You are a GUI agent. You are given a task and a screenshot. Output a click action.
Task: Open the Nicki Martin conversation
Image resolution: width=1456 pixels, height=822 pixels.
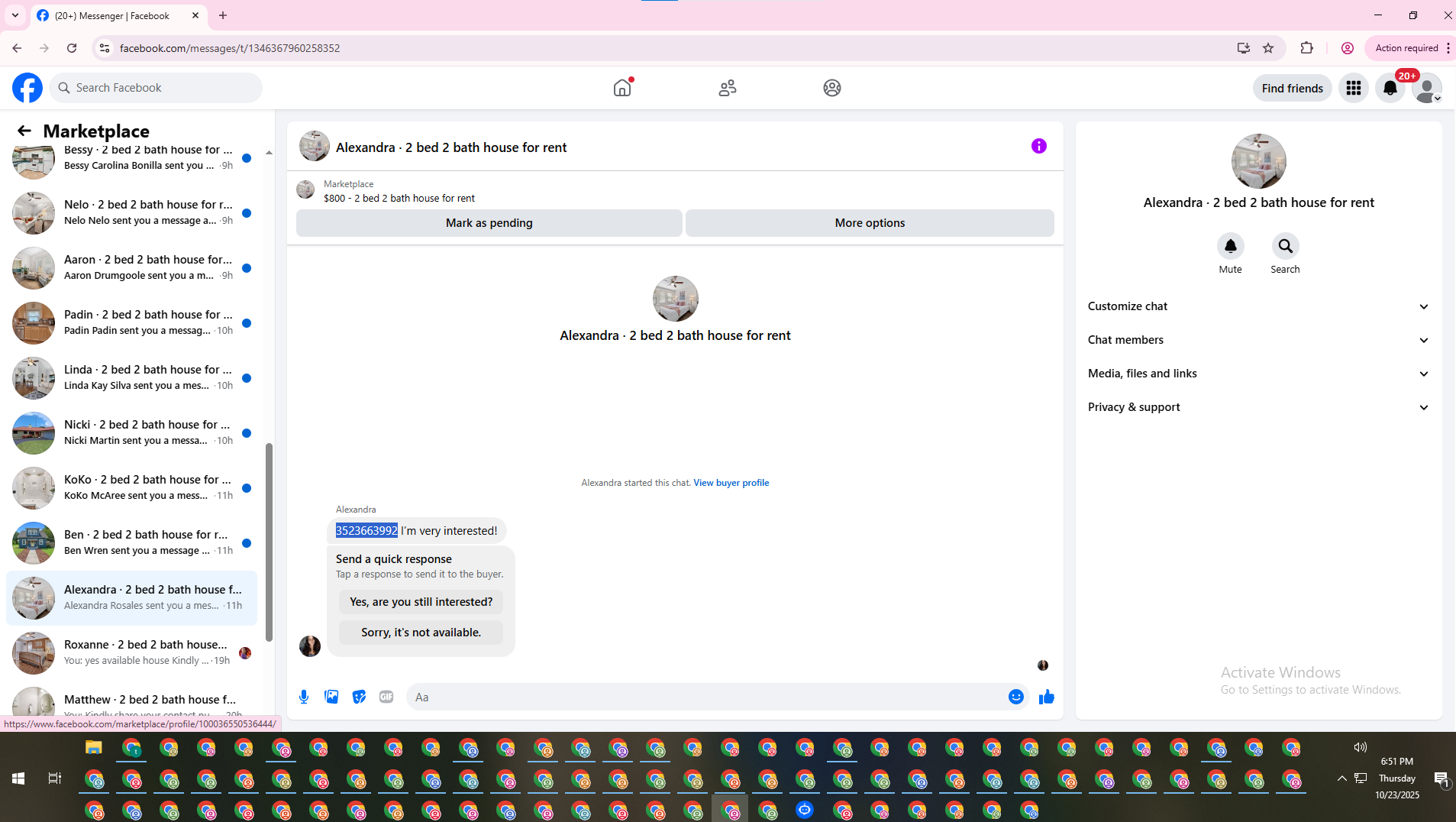131,433
